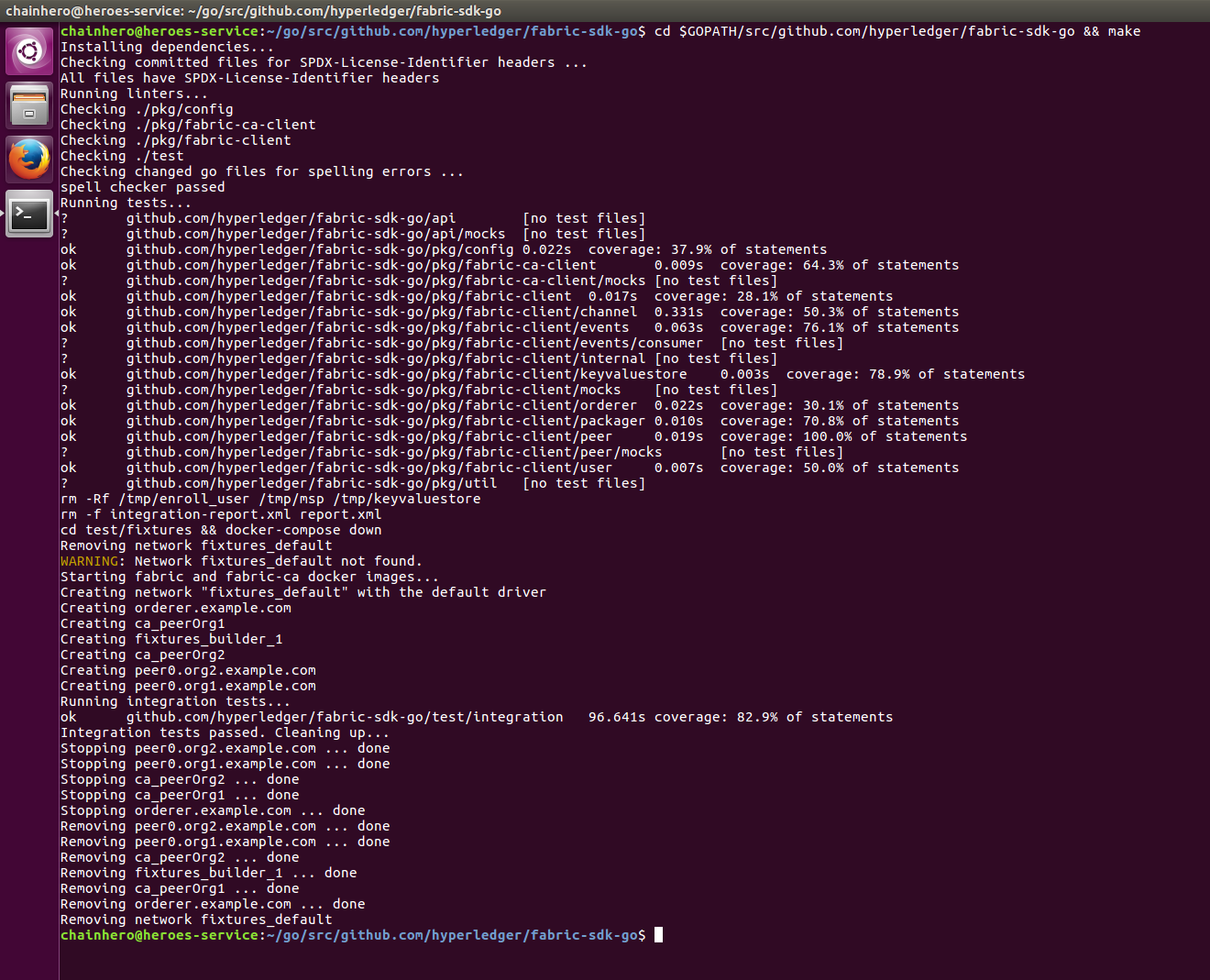Click final 'Removing network fixtures_default' line

(x=196, y=919)
